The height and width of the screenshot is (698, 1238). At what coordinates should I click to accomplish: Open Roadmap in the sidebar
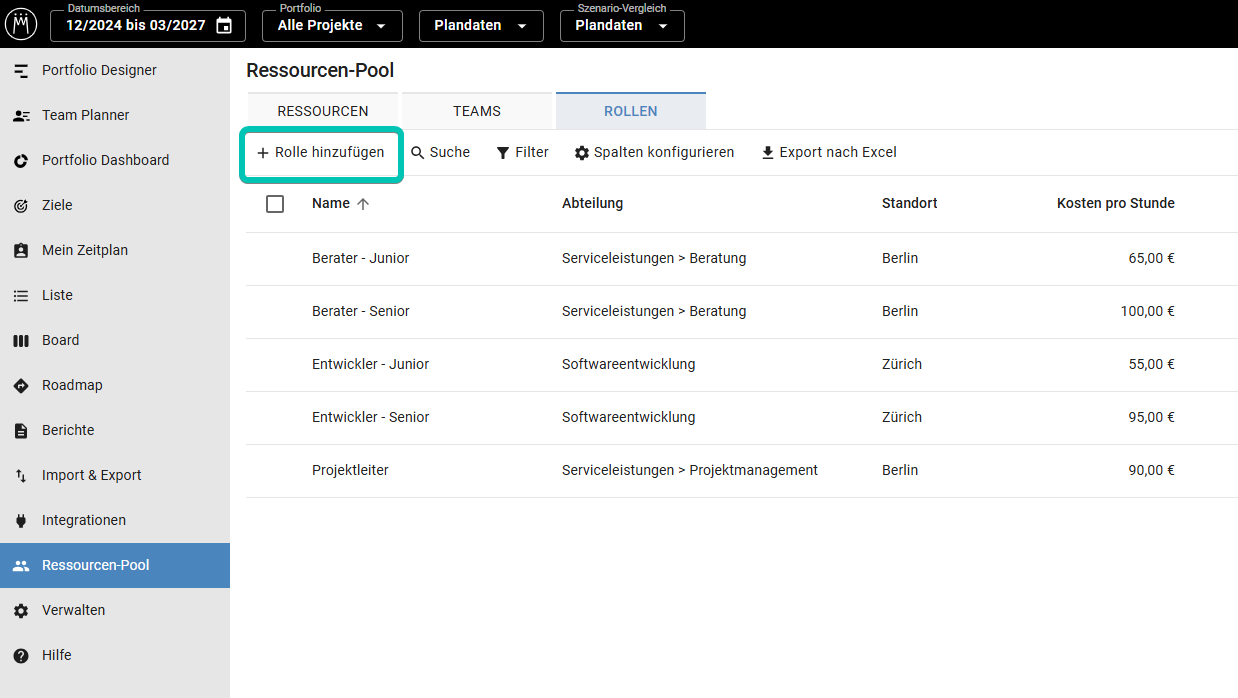click(x=115, y=386)
